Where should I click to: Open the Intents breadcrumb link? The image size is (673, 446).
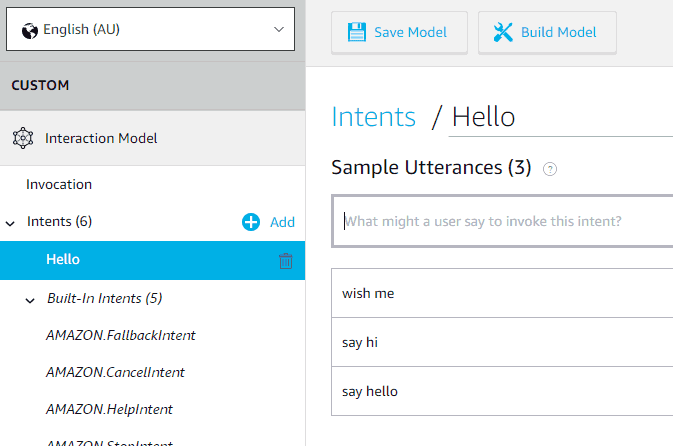pyautogui.click(x=373, y=117)
